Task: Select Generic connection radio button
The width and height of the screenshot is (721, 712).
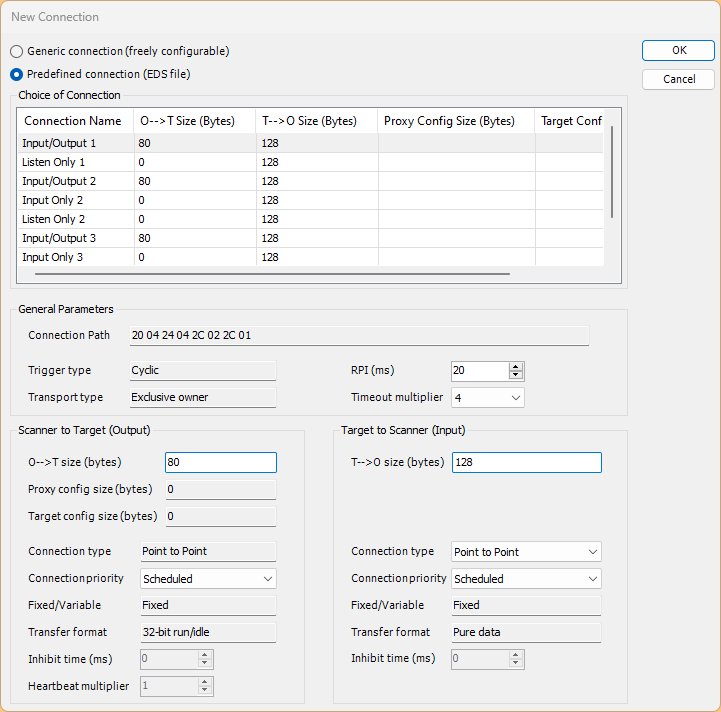Action: coord(17,51)
